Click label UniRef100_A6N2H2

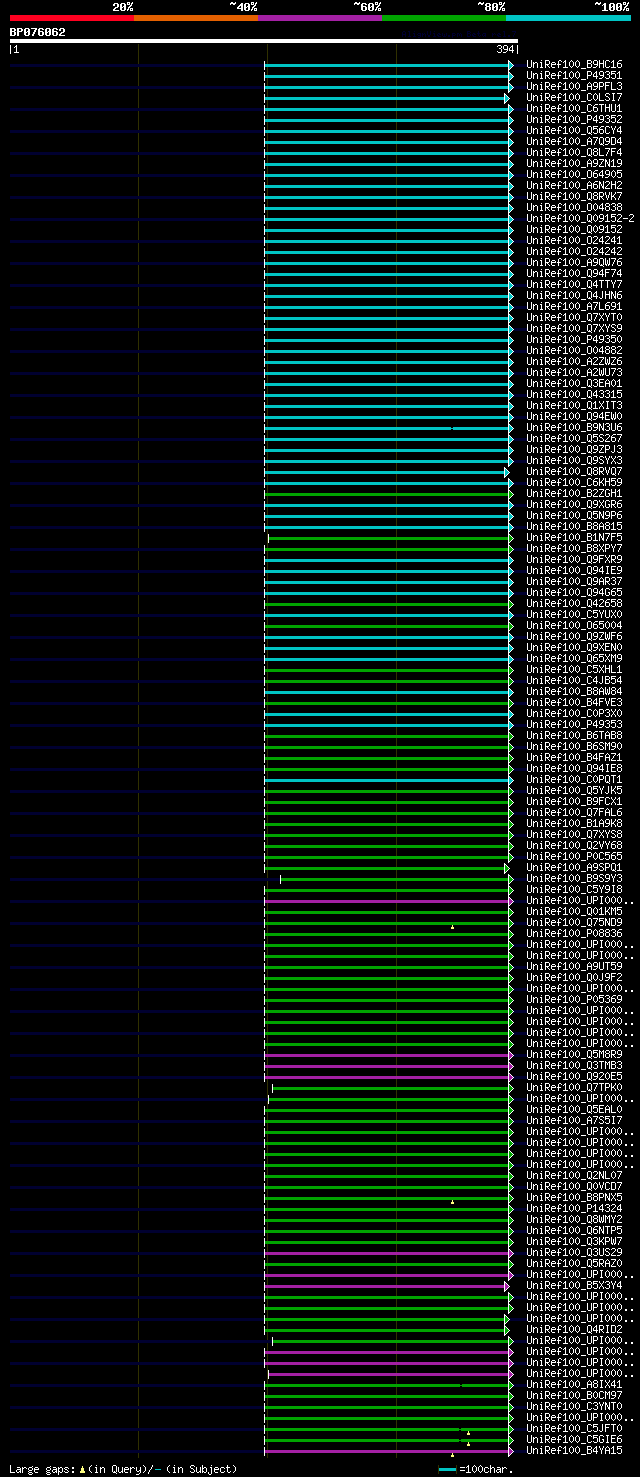click(x=574, y=185)
